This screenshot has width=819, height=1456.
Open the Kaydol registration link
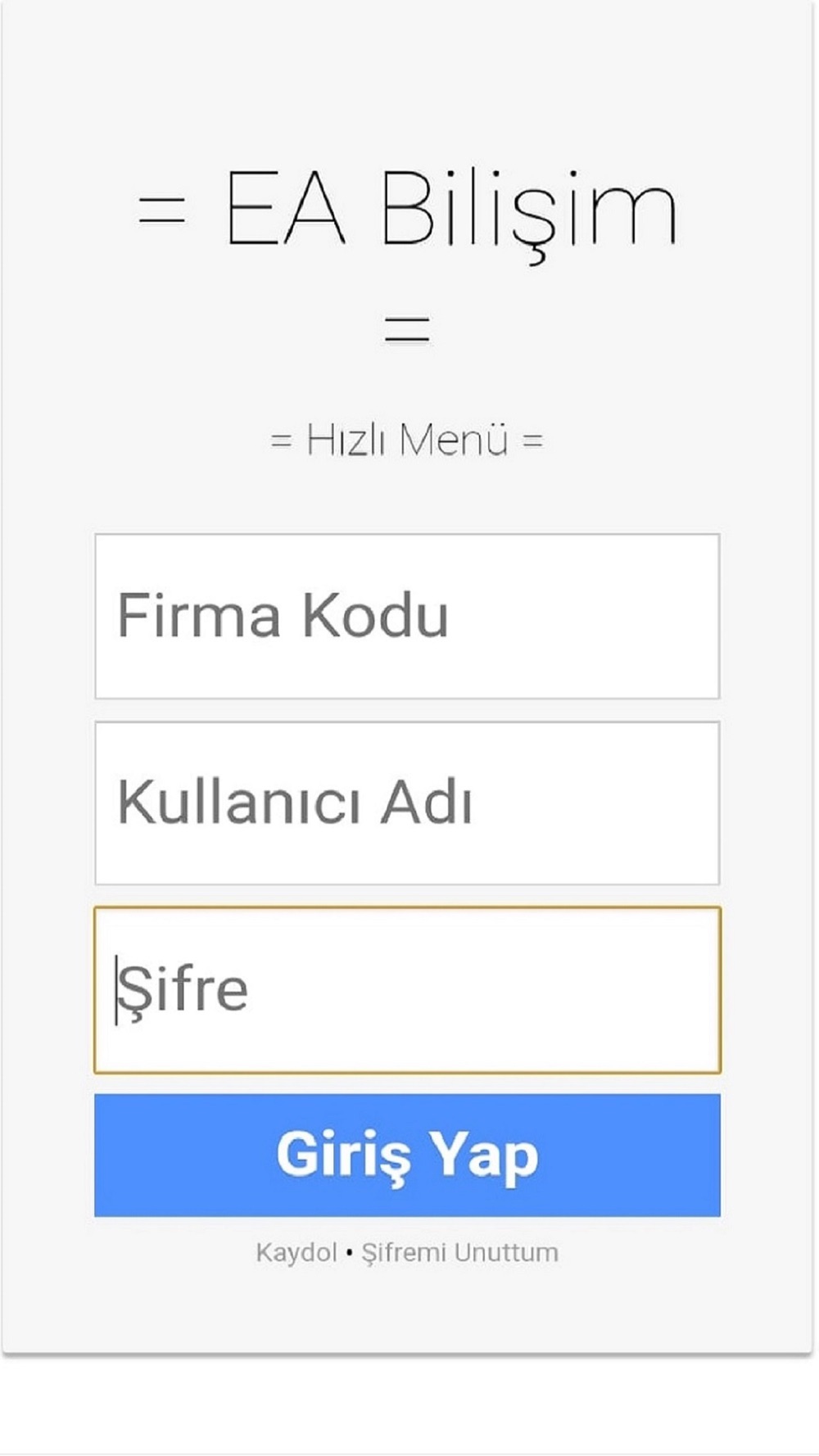(296, 1252)
